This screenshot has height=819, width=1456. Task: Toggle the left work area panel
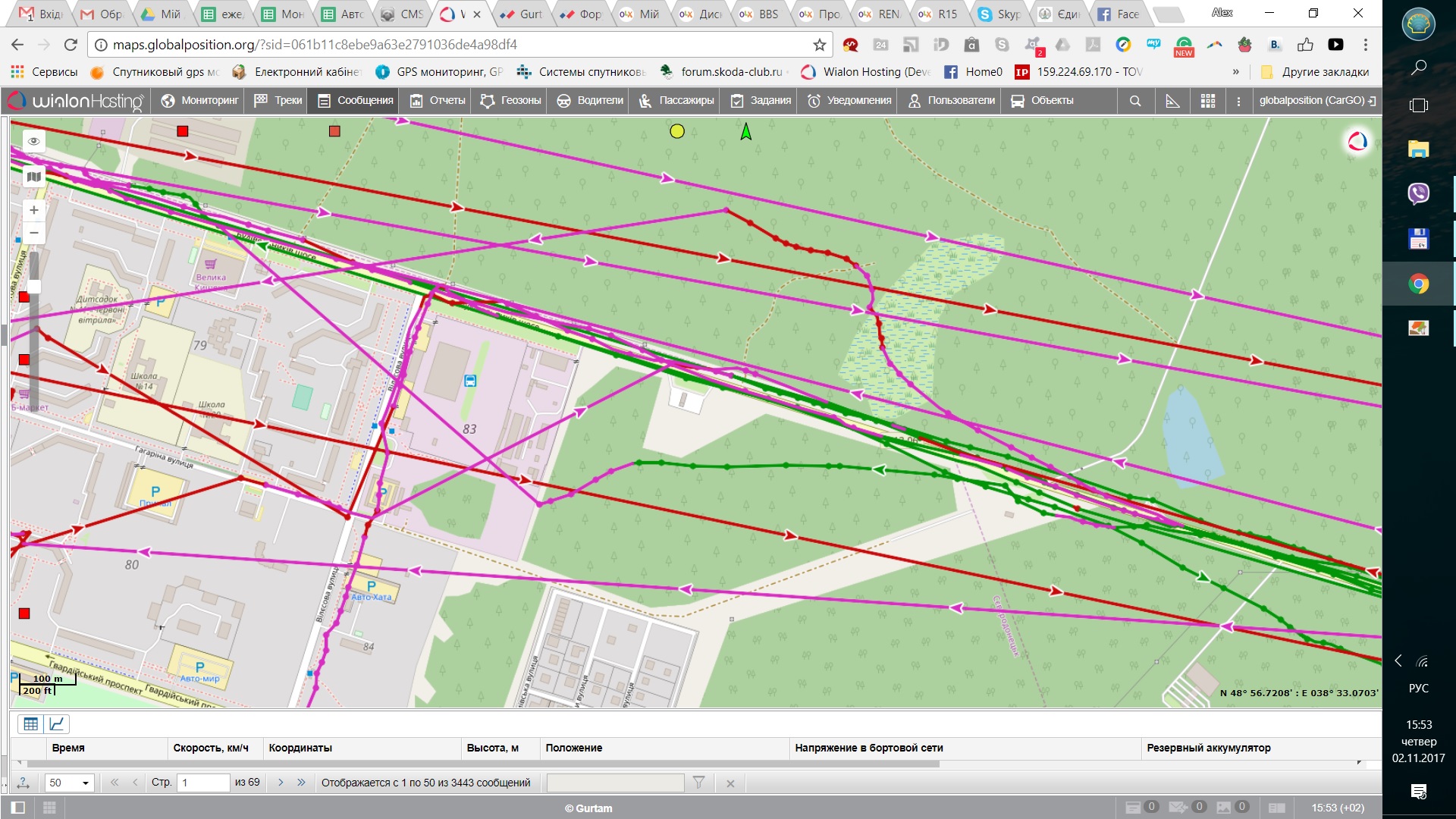tap(18, 808)
